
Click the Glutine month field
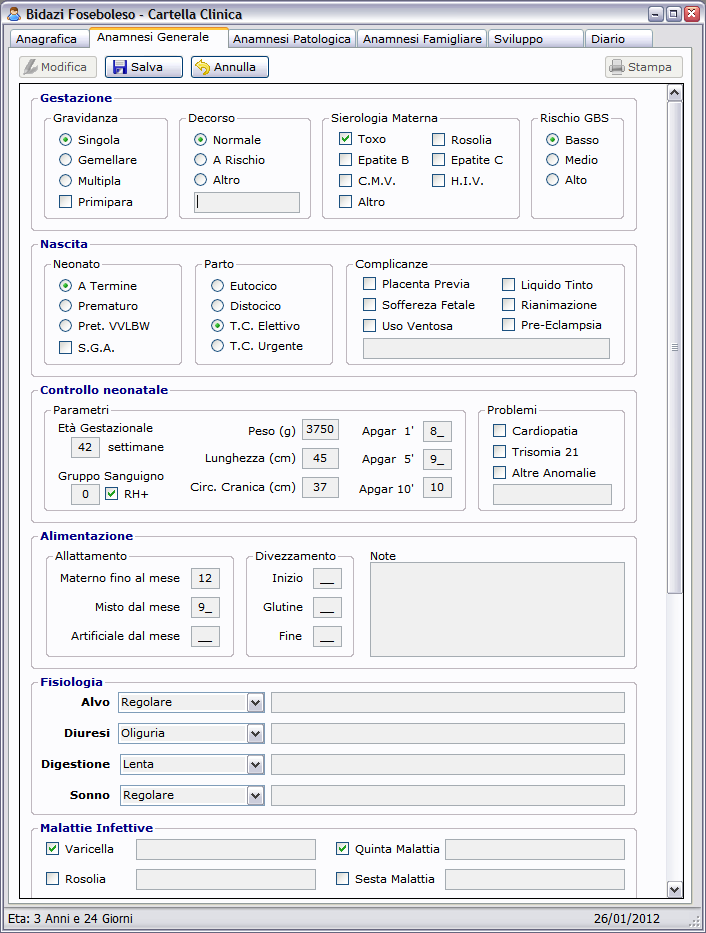327,608
